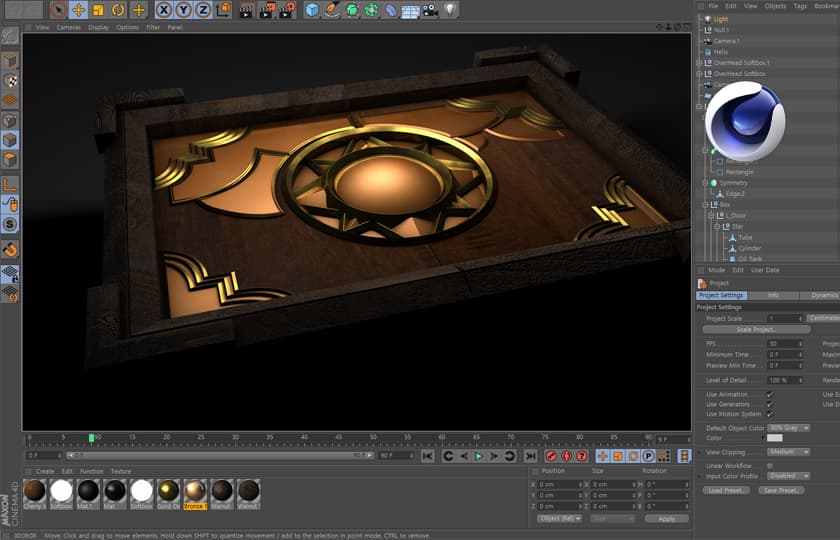This screenshot has height=540, width=840.
Task: Open the purple deformer objects menu
Action: coord(391,10)
